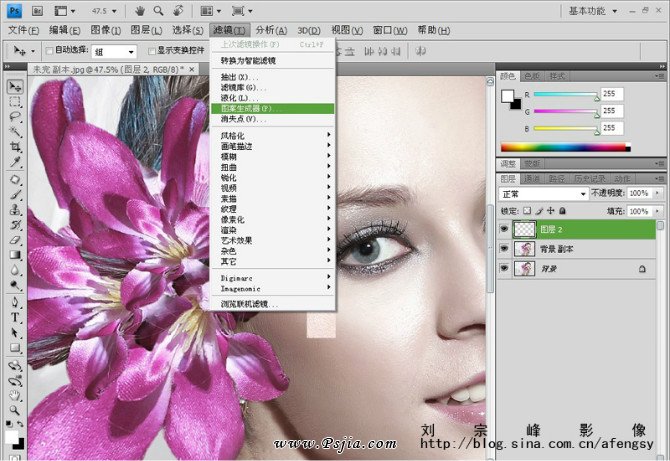Viewport: 670px width, 461px height.
Task: Select the Eyedropper tool
Action: (x=15, y=161)
